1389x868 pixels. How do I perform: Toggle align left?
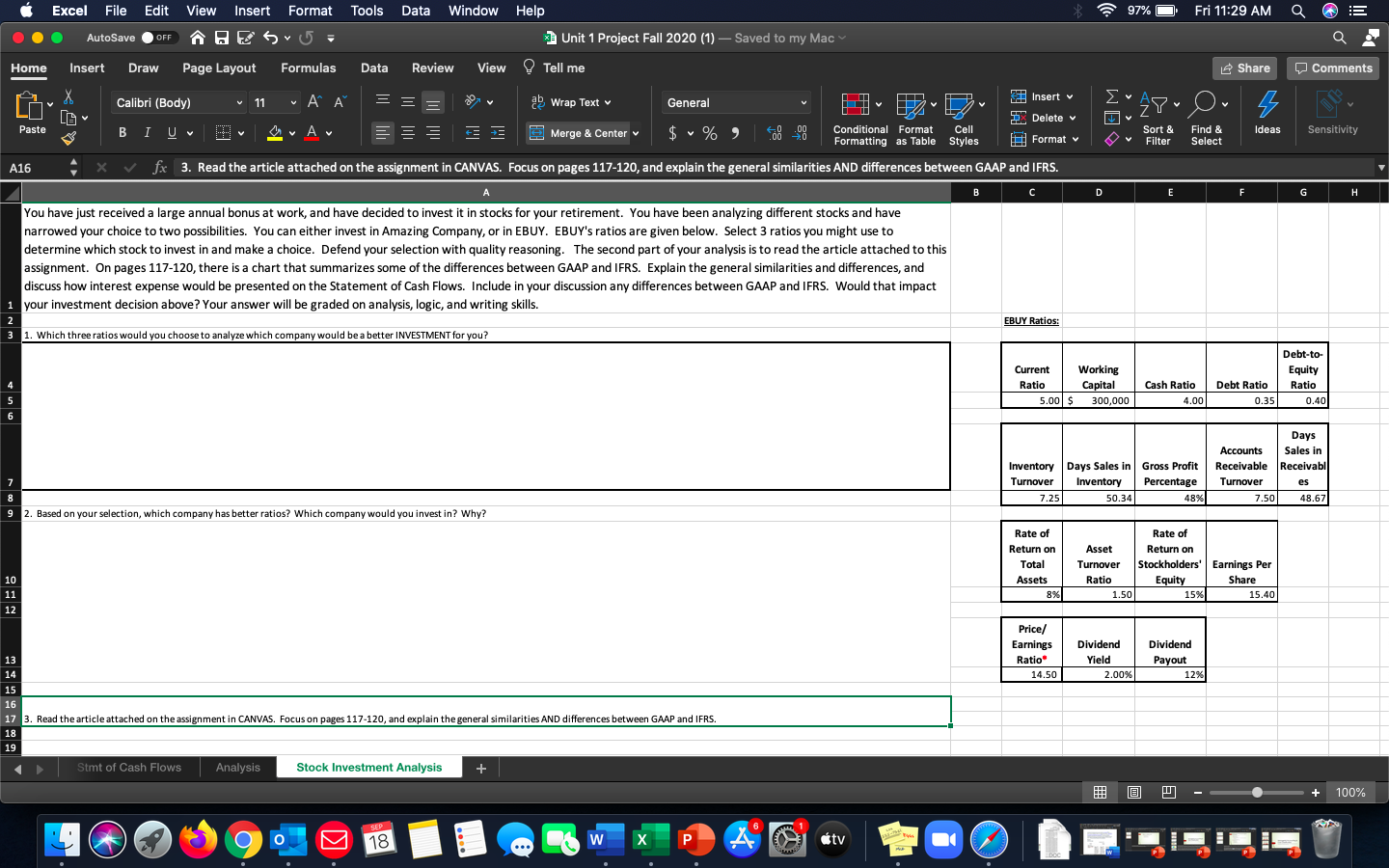(383, 133)
